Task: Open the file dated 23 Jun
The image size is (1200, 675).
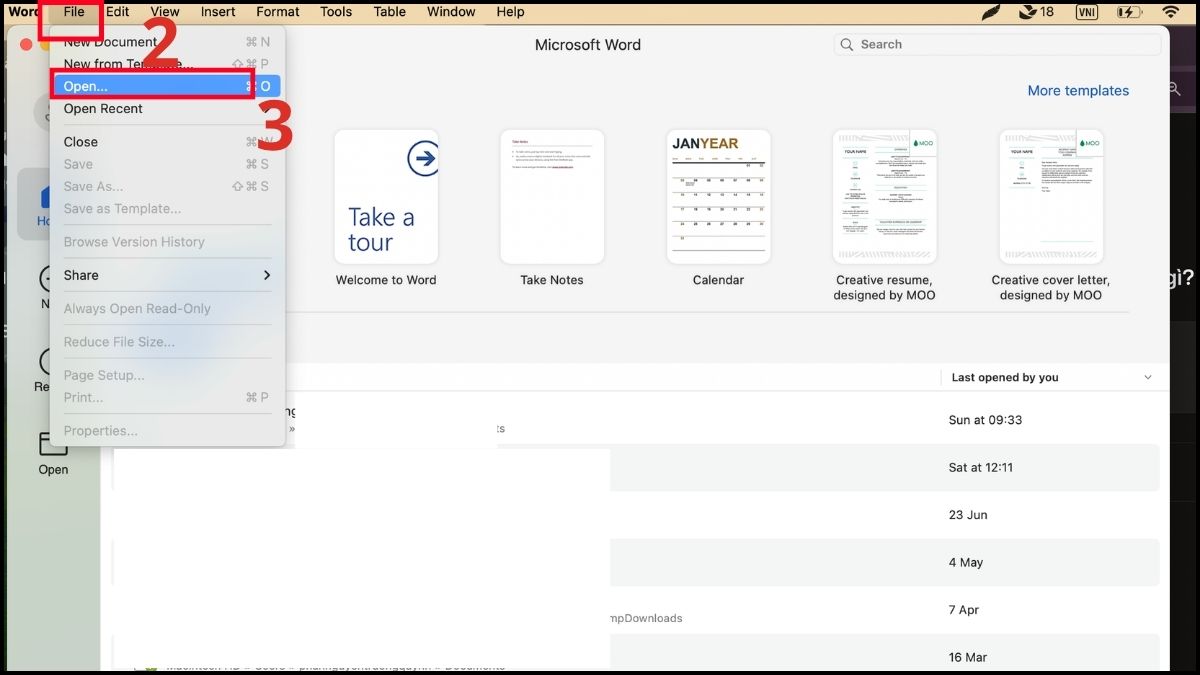Action: [x=635, y=515]
